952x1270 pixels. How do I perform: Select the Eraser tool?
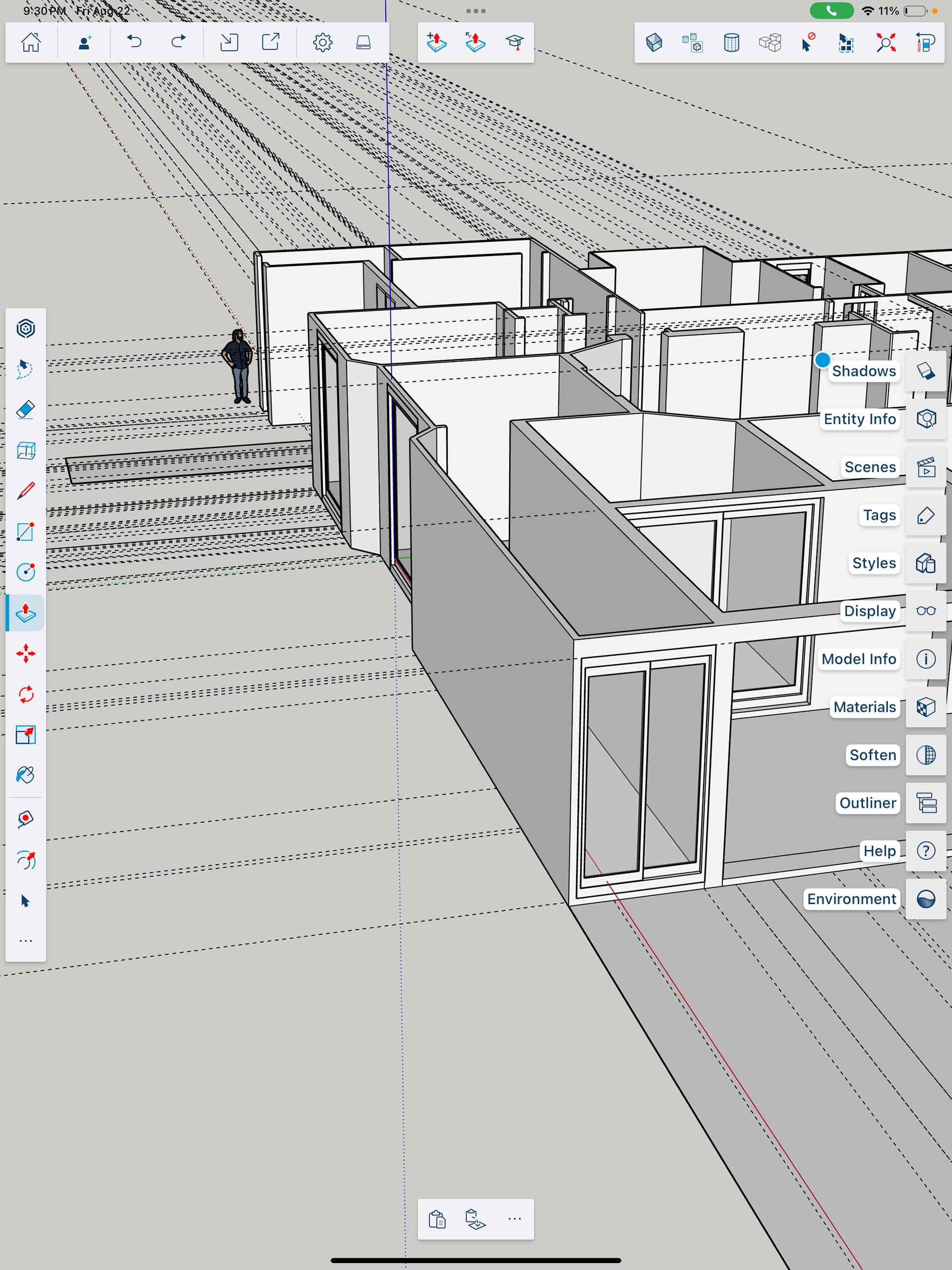(25, 410)
